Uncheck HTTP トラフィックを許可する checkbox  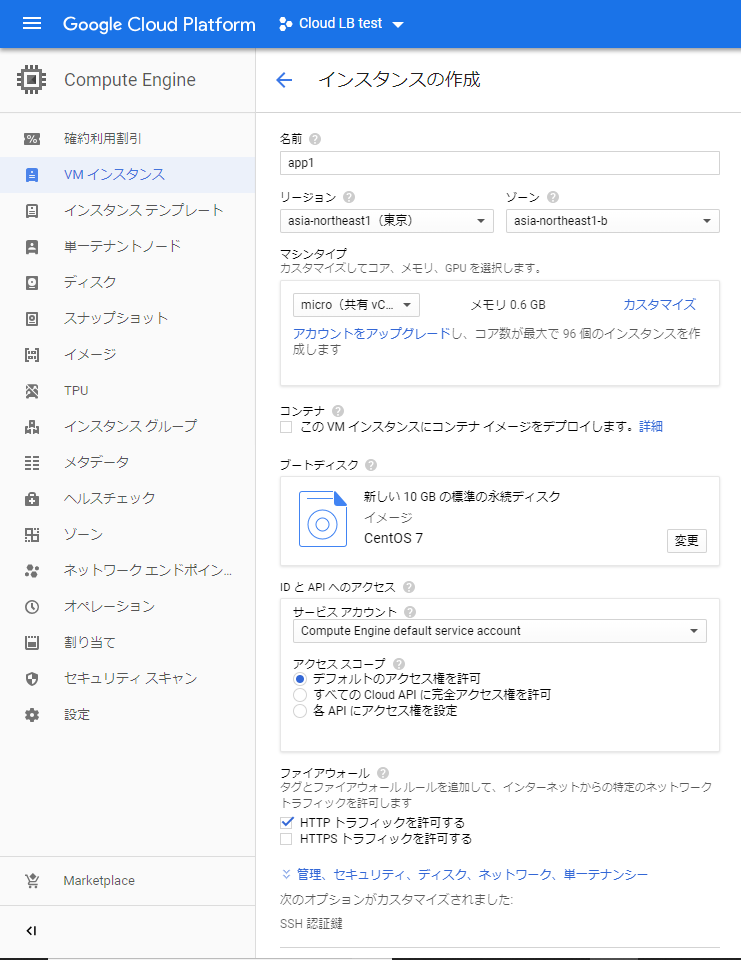287,822
